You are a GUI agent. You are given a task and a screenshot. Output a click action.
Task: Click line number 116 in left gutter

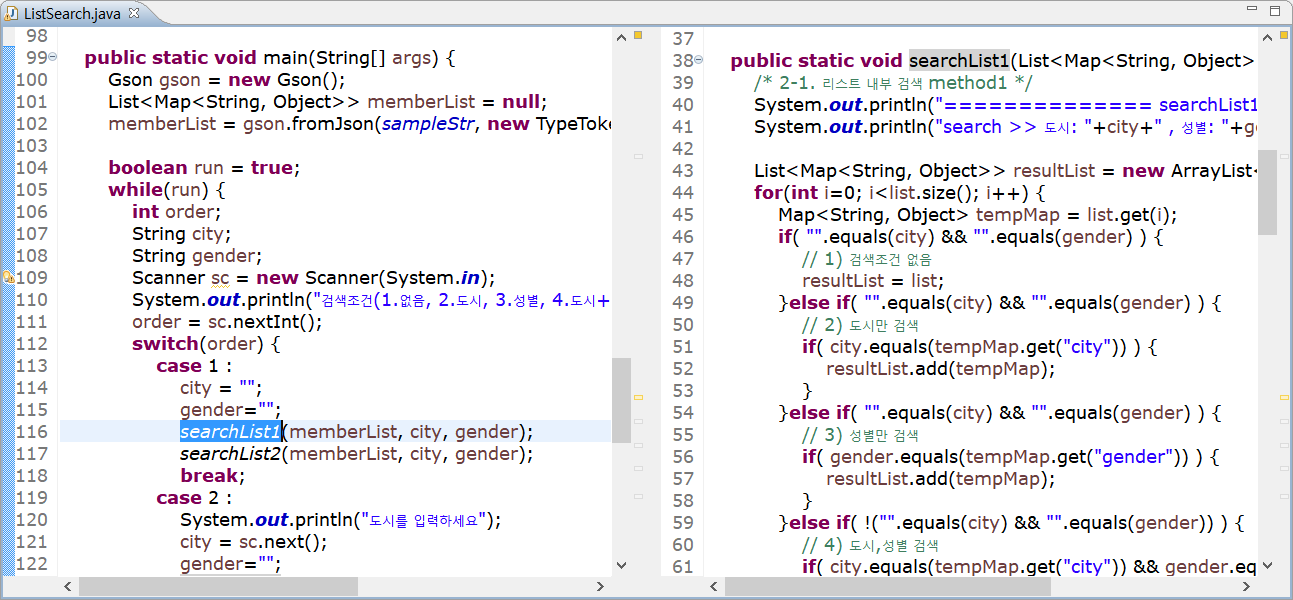(31, 431)
